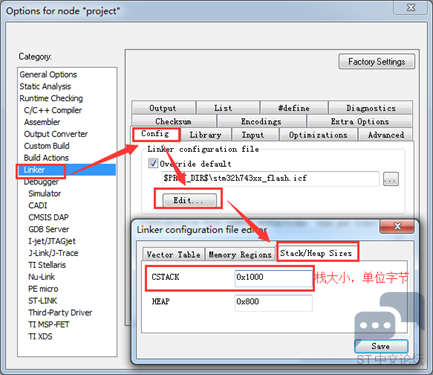Open the Extra Options tab

point(360,121)
